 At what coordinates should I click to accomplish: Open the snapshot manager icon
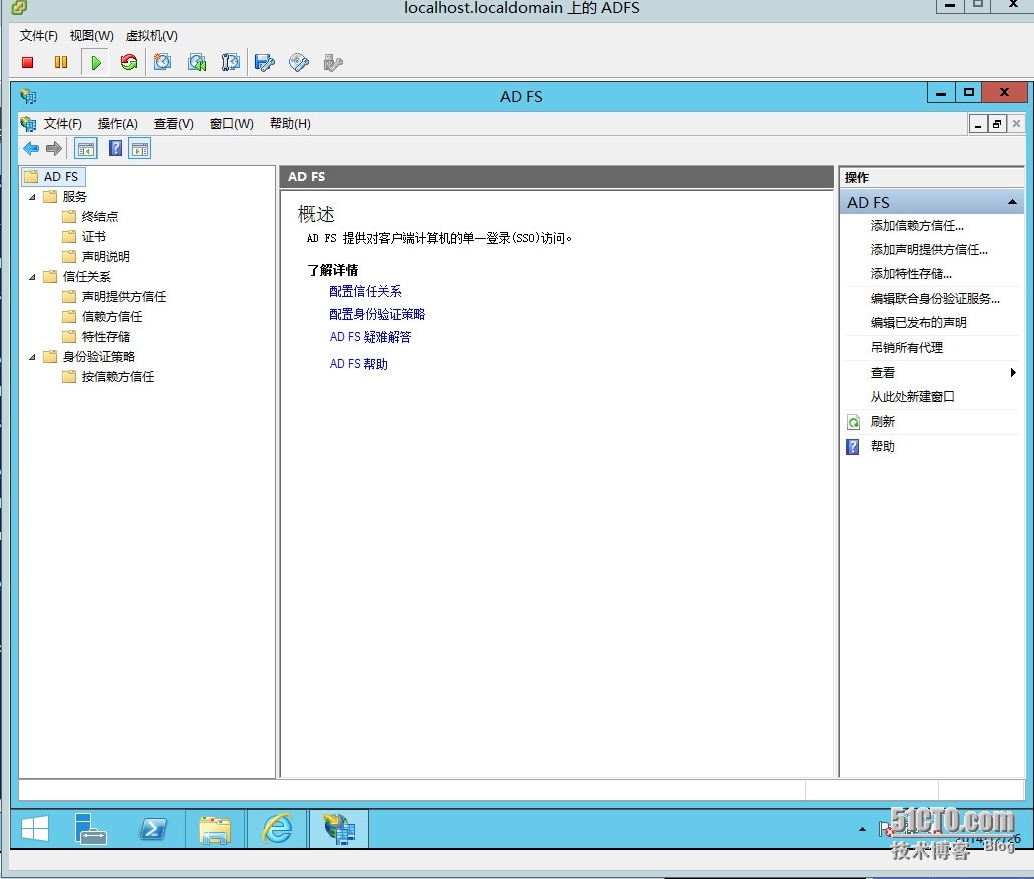point(230,63)
